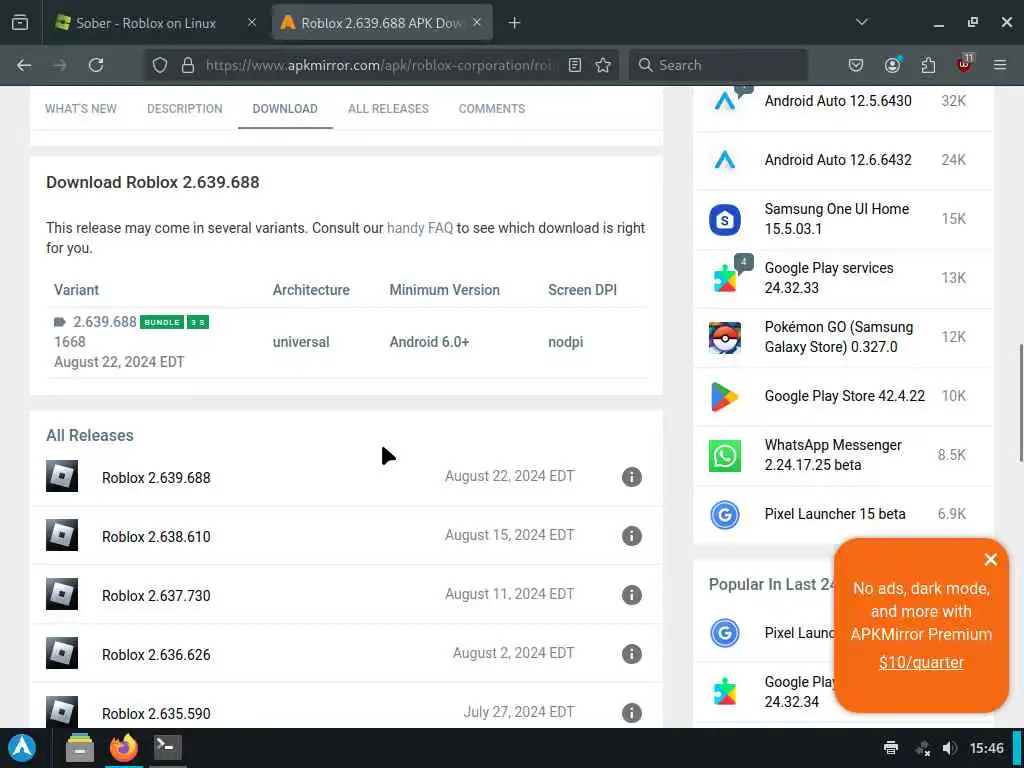Click the browser Search field
The image size is (1024, 768).
point(718,65)
